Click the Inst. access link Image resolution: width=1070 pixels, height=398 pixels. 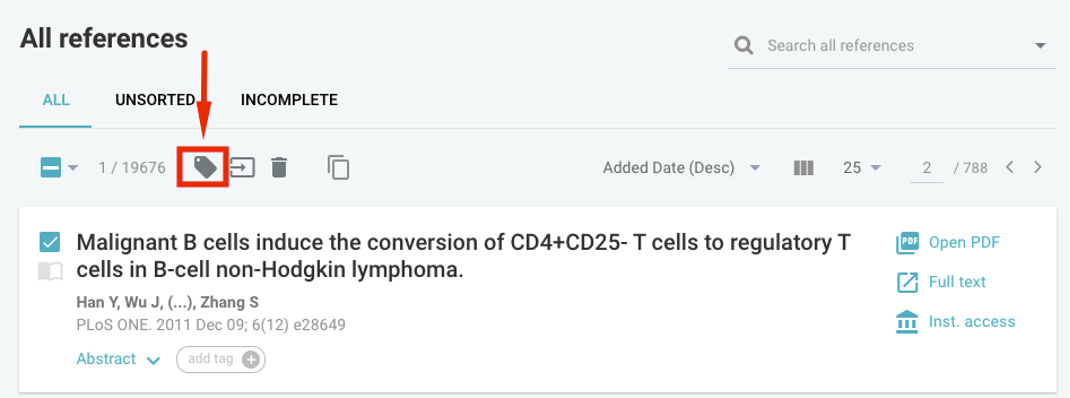pos(955,322)
